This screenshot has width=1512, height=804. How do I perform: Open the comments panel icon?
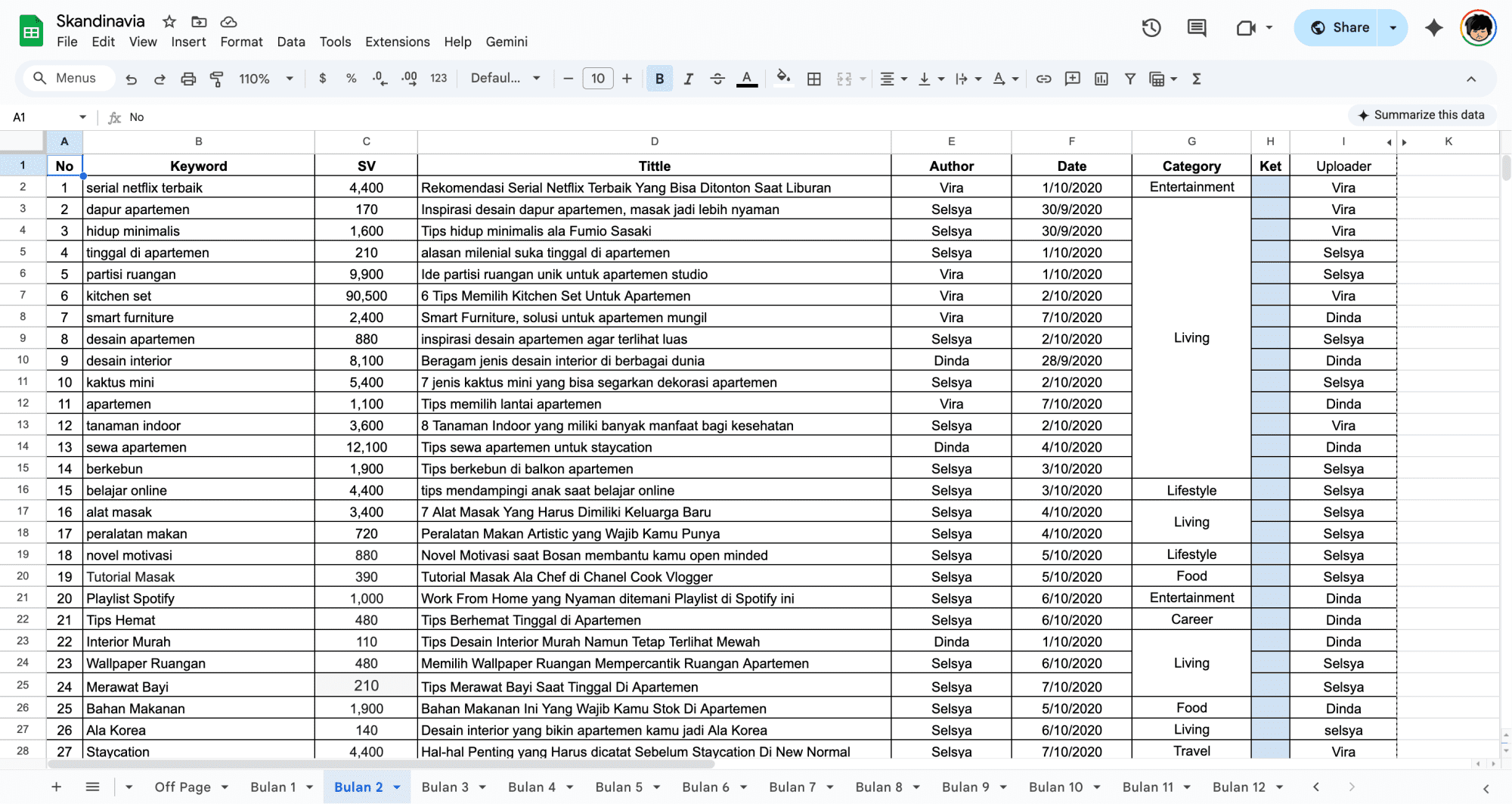point(1197,28)
